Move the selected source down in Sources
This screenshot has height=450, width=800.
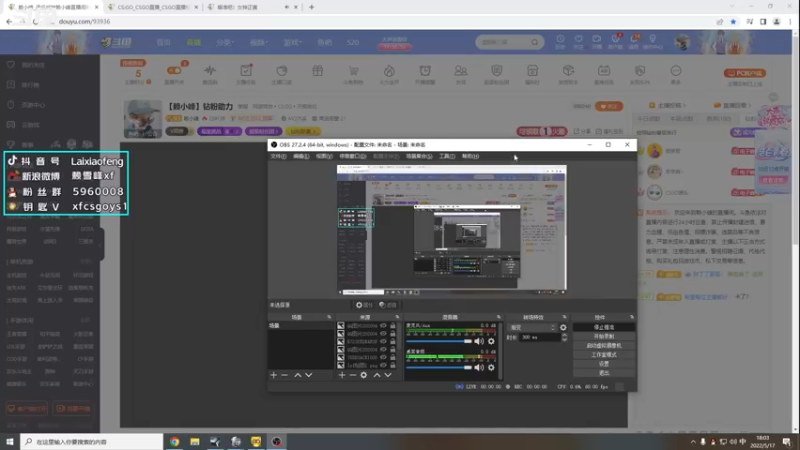388,375
